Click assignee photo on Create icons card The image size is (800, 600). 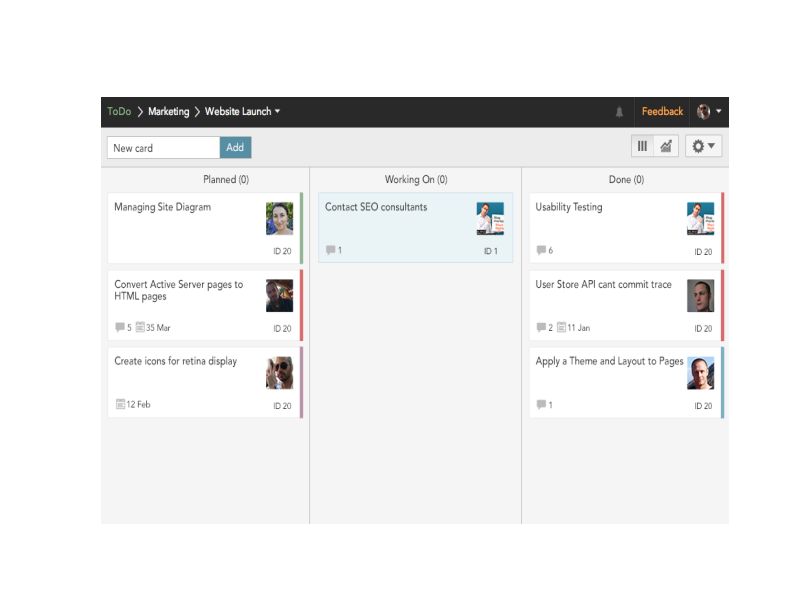pos(280,373)
